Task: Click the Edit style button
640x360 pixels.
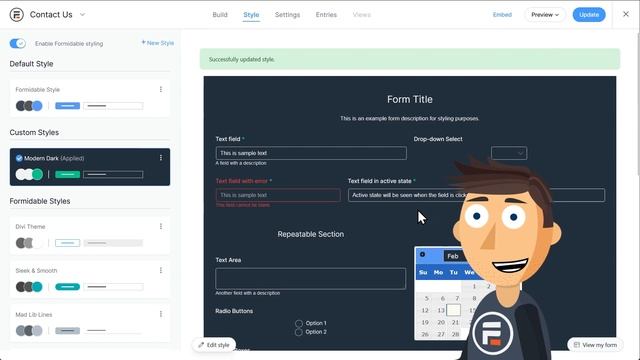Action: (214, 345)
